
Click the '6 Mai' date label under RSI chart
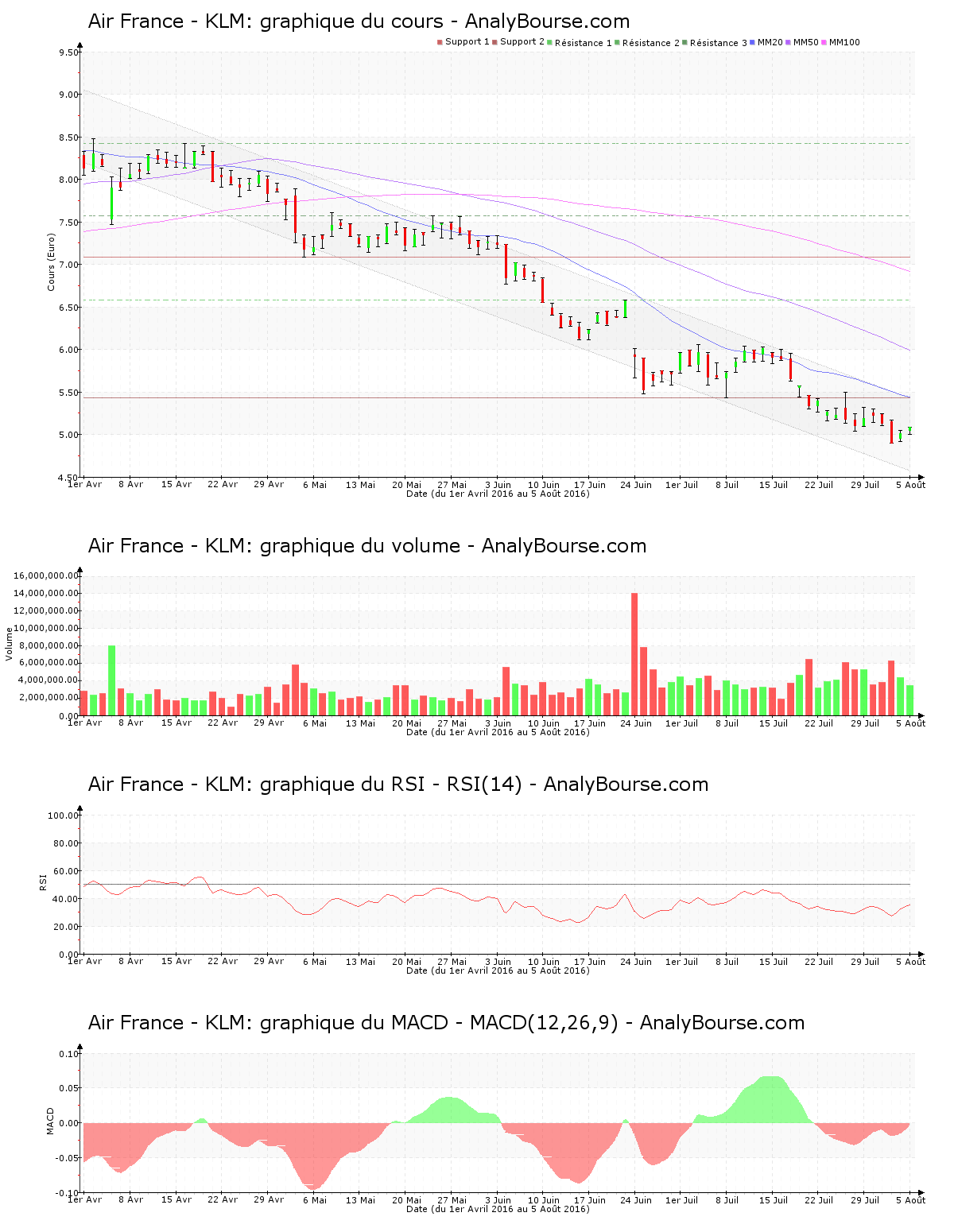click(x=315, y=962)
